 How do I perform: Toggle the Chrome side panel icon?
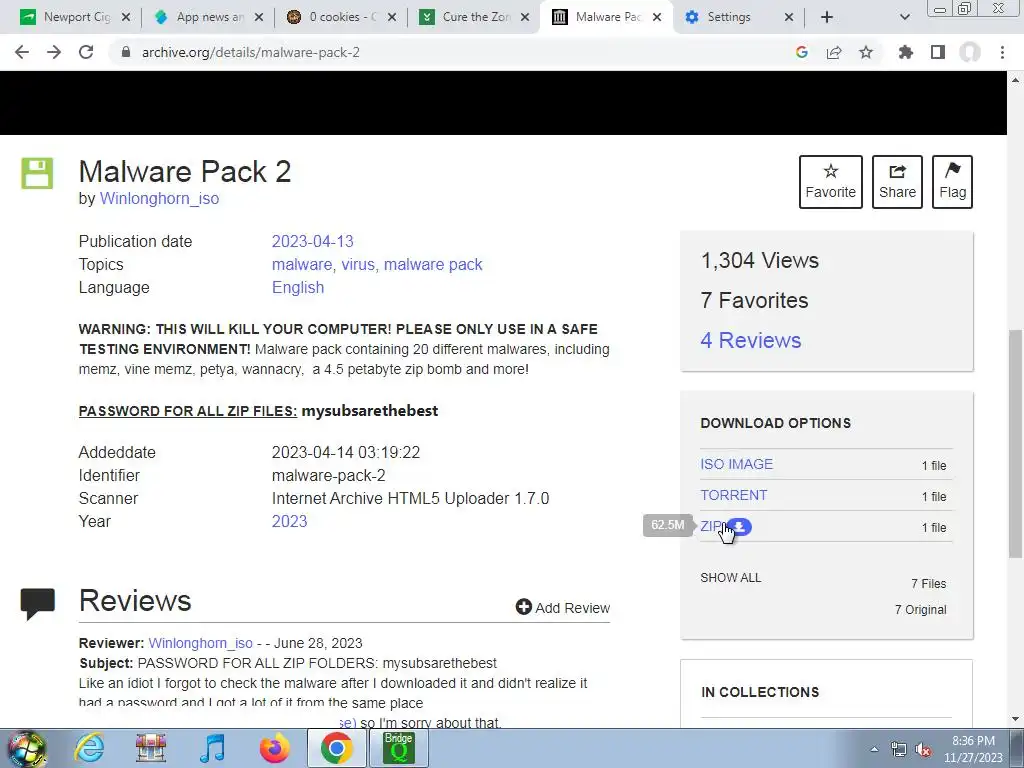pyautogui.click(x=938, y=52)
